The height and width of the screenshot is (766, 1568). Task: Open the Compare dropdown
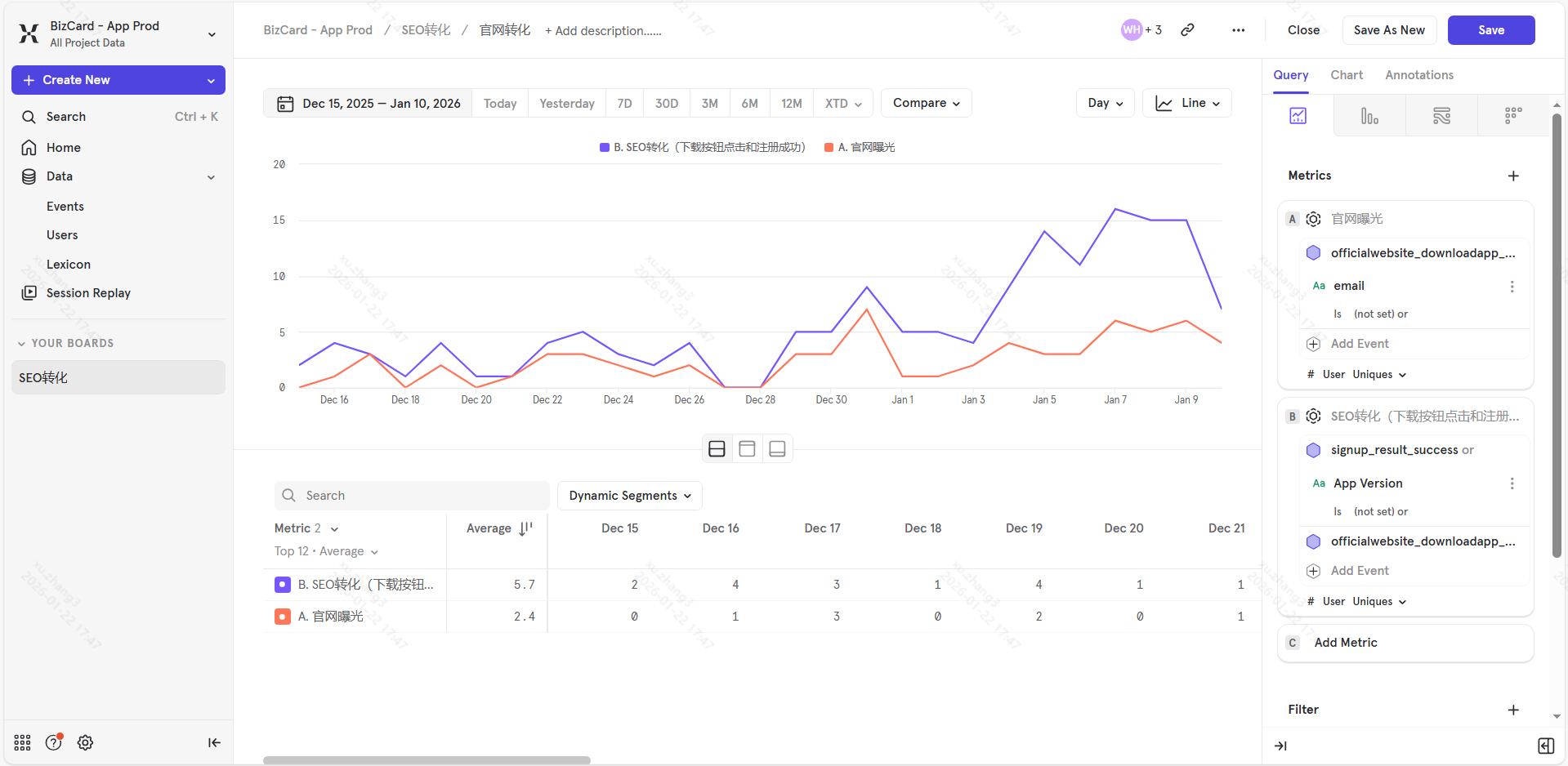click(926, 103)
